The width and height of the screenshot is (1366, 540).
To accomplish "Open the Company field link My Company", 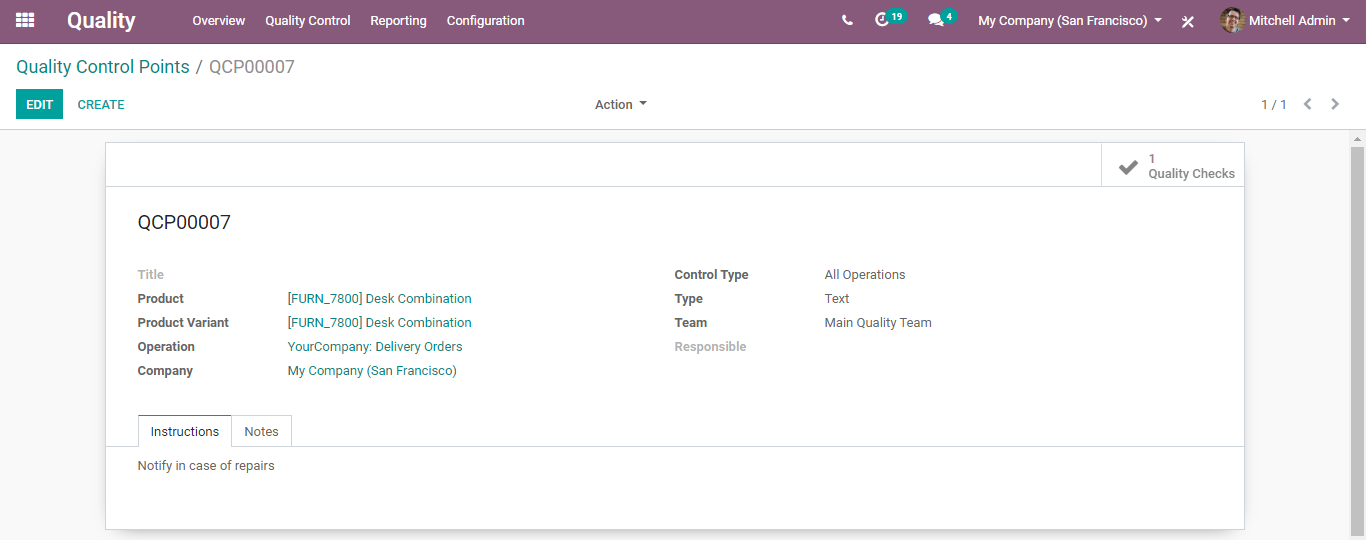I will pyautogui.click(x=372, y=370).
